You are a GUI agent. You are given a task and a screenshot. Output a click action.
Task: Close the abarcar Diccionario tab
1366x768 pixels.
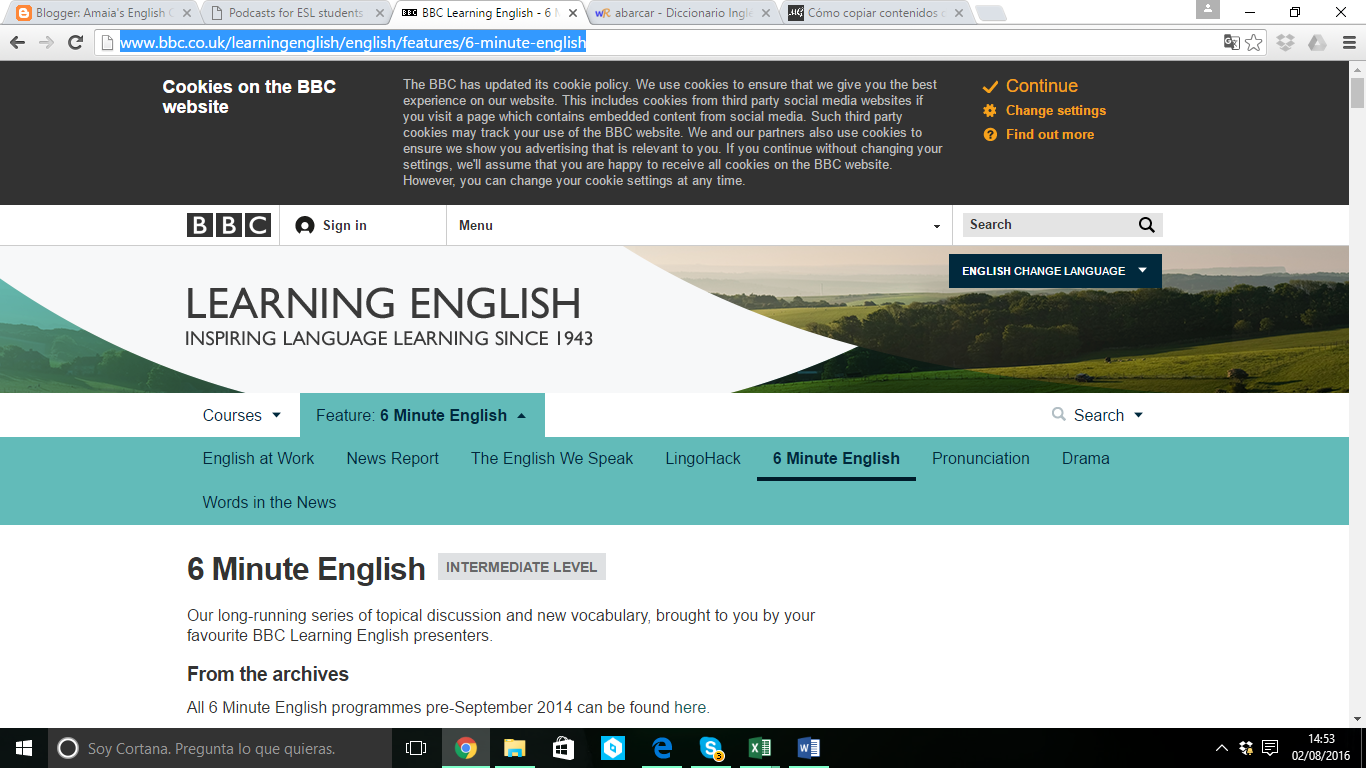[766, 13]
